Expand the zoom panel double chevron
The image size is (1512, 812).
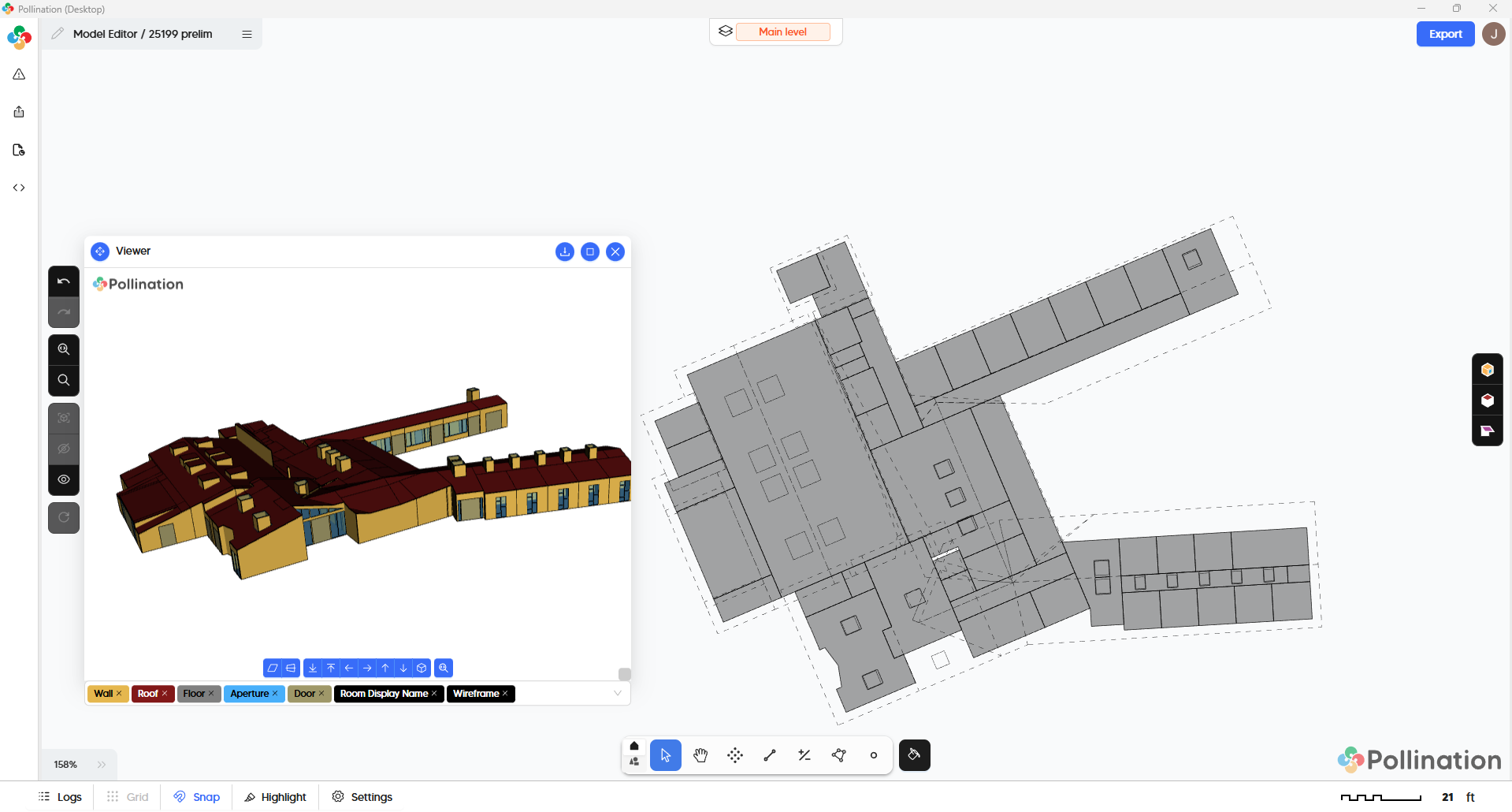point(102,765)
